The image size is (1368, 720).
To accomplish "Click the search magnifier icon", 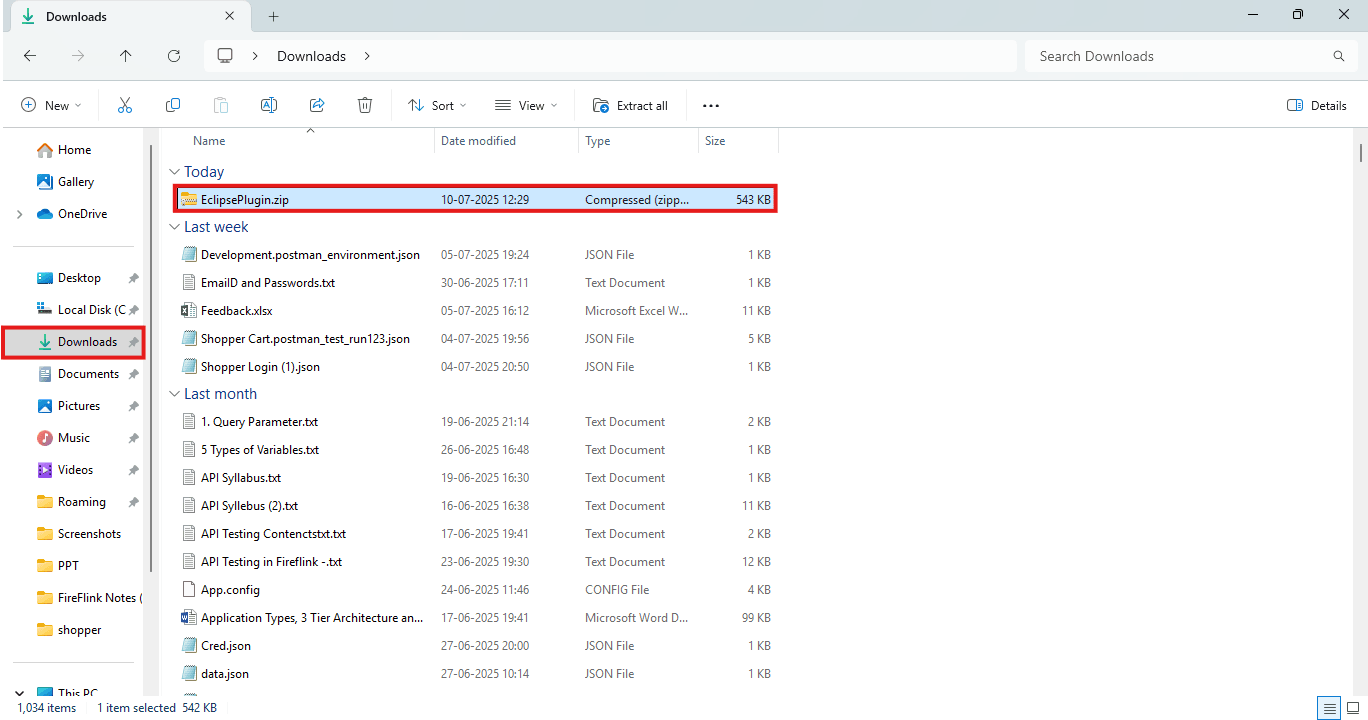I will [1339, 56].
